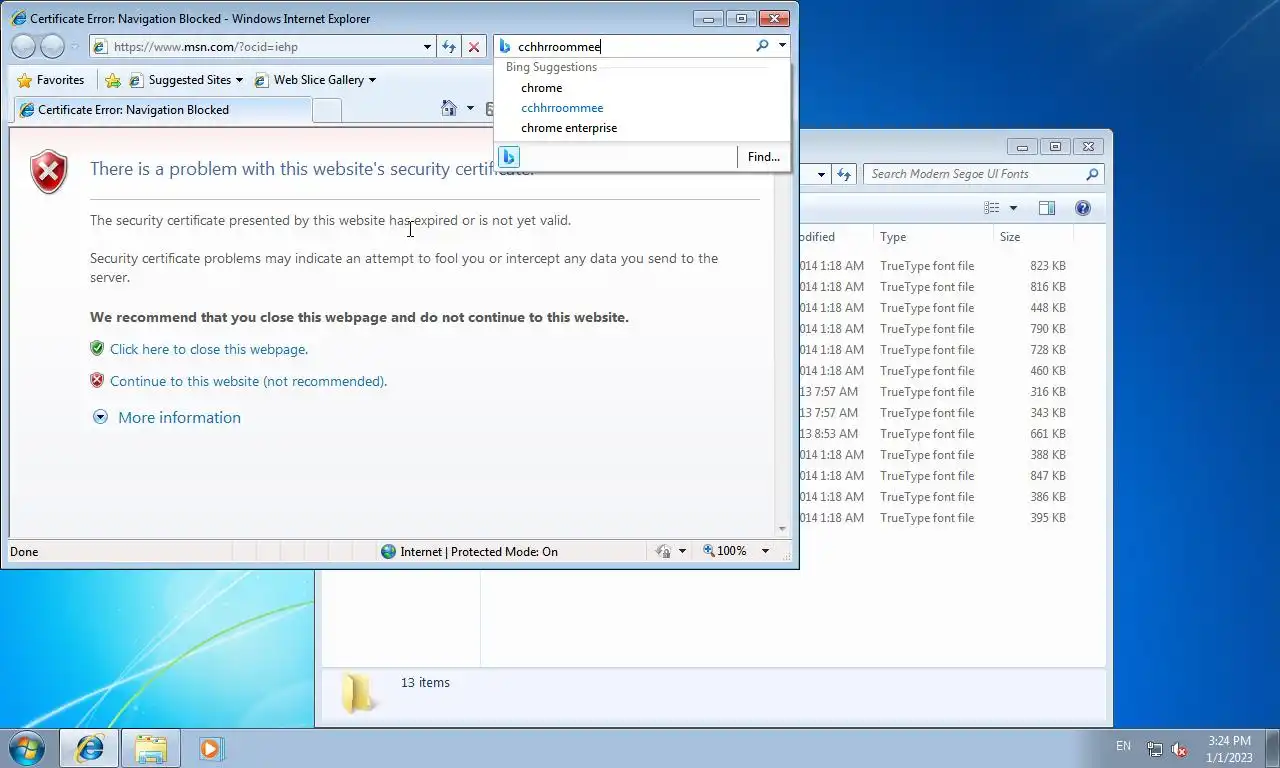Screen dimensions: 1280x768
Task: Expand the address bar autocomplete dropdown
Action: click(427, 46)
